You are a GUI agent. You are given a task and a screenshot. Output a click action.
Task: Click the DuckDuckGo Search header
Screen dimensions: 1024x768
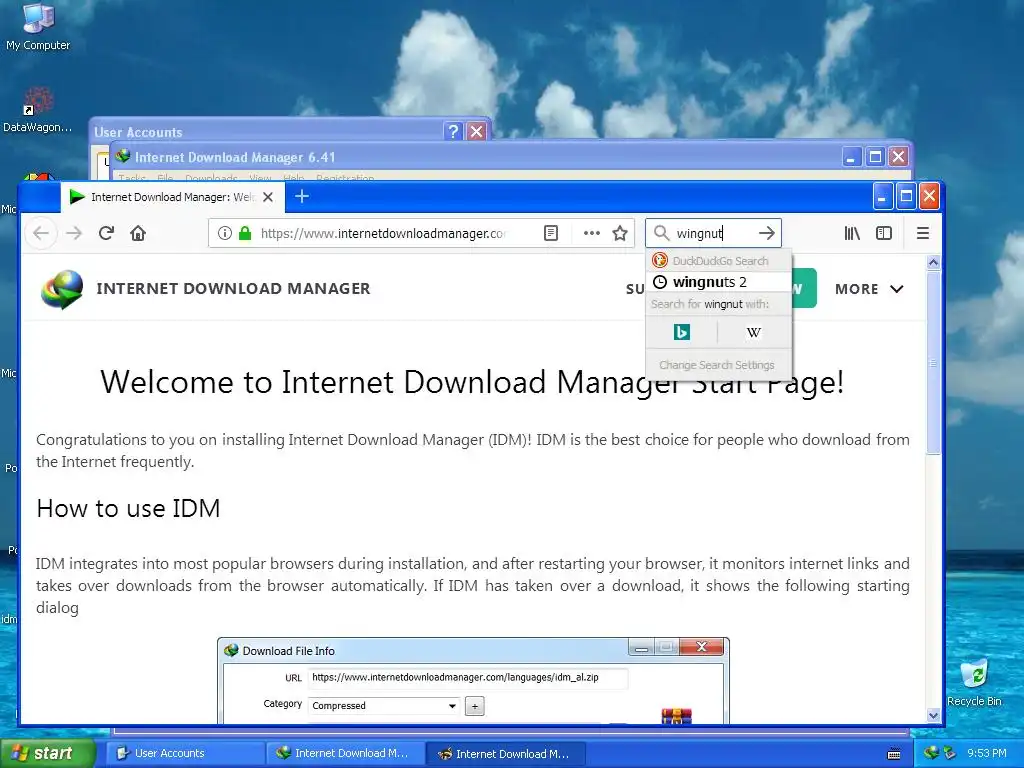[718, 261]
